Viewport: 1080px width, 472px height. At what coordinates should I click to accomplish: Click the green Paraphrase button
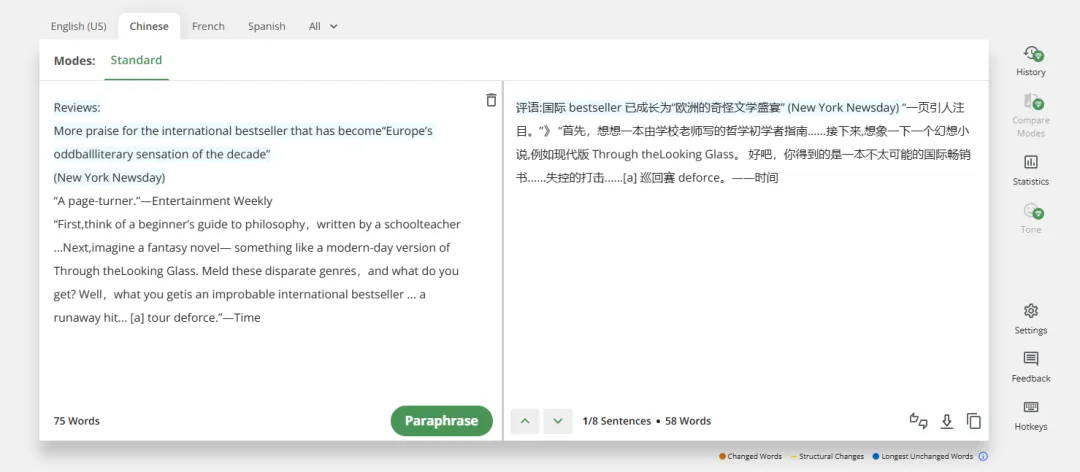442,421
